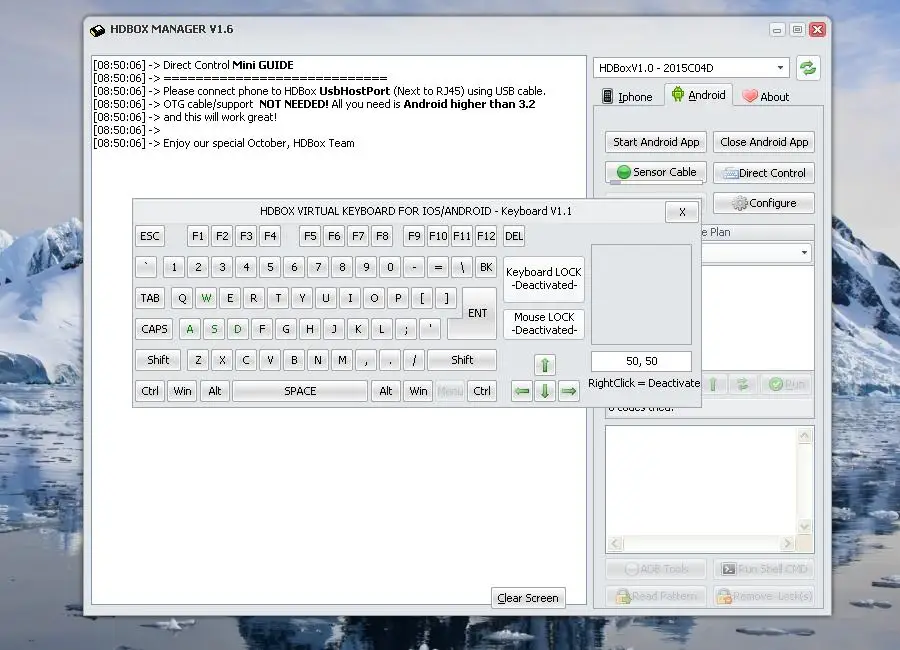Screen dimensions: 900x650
Task: Click the semicolon key
Action: point(406,329)
